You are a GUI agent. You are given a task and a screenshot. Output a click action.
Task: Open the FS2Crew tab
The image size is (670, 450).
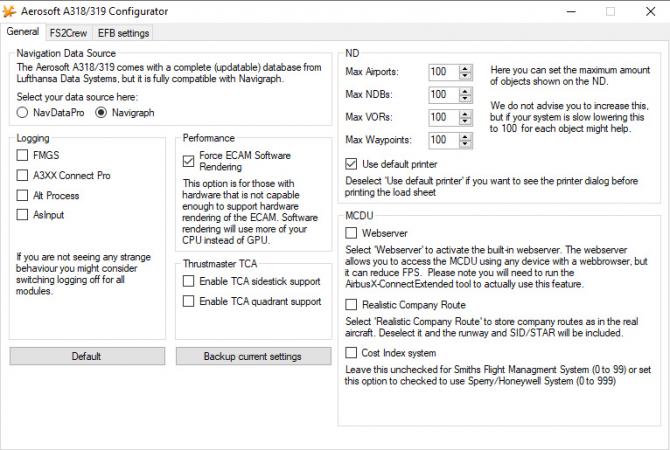pos(68,33)
